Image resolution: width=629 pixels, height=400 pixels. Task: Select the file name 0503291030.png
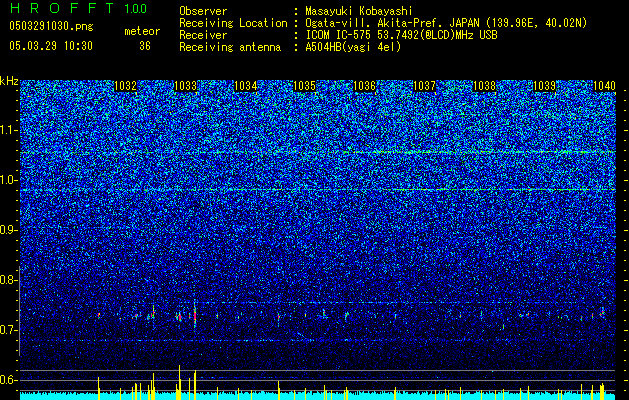point(51,27)
